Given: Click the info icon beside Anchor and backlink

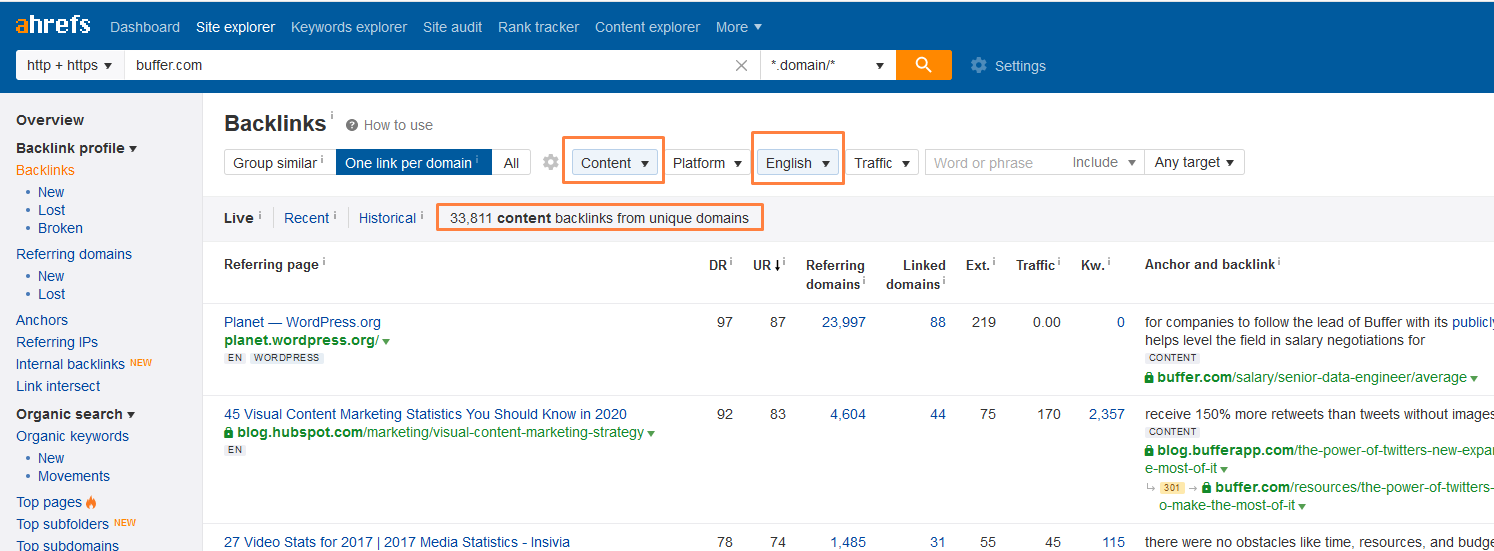Looking at the screenshot, I should coord(1279,262).
